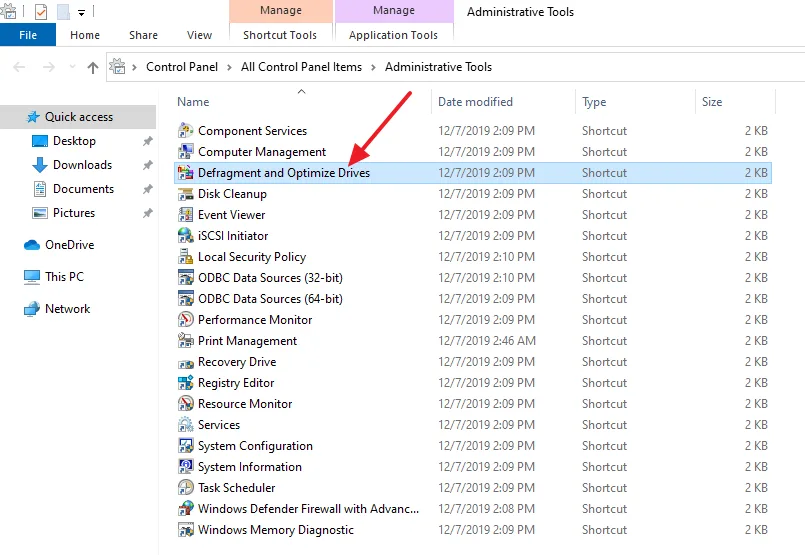Select the Performance Monitor icon
The image size is (805, 555).
(x=185, y=320)
